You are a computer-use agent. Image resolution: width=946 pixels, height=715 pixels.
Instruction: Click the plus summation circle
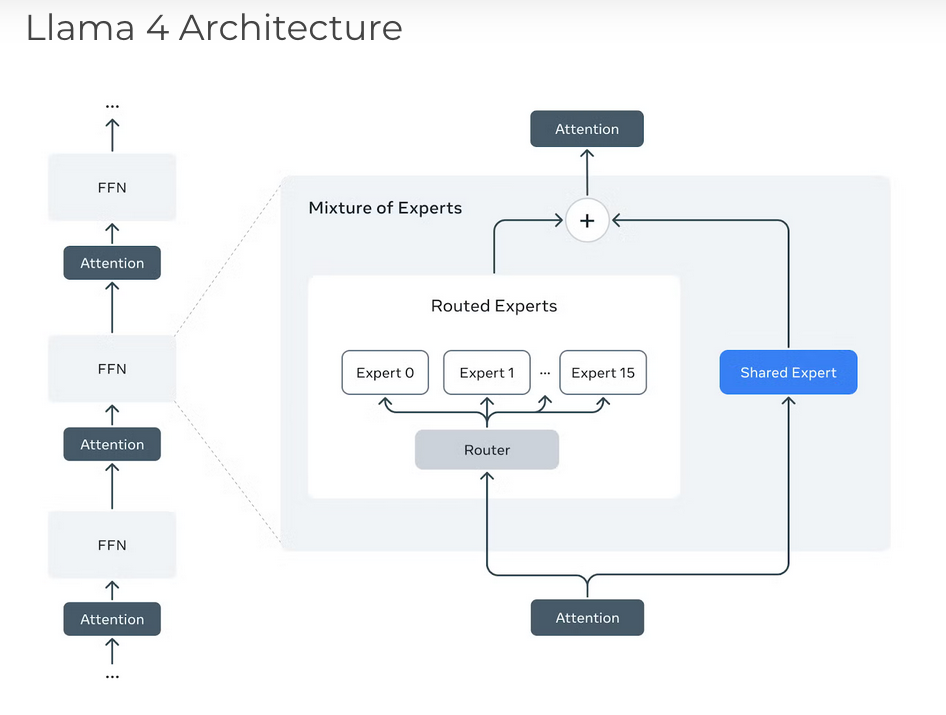[587, 220]
